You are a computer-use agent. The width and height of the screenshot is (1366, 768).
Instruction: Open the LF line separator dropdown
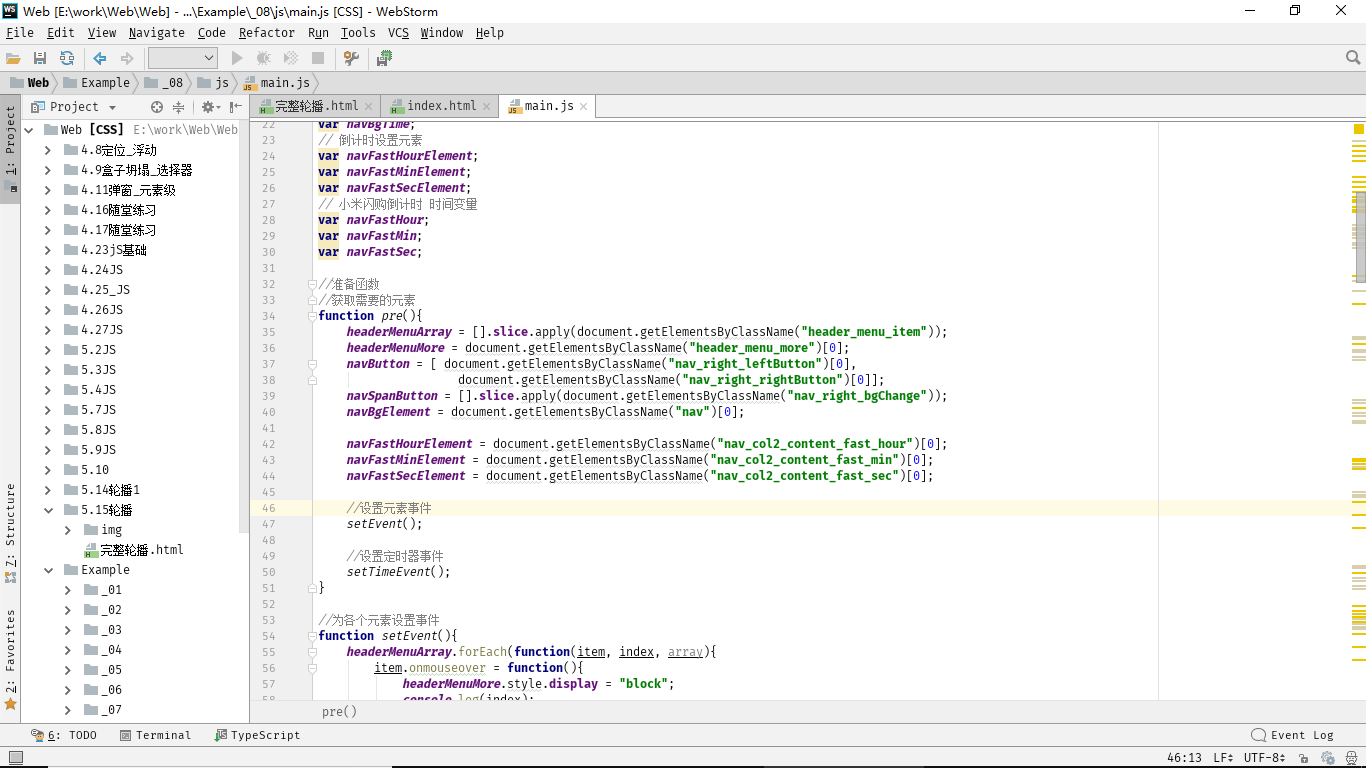pos(1224,758)
